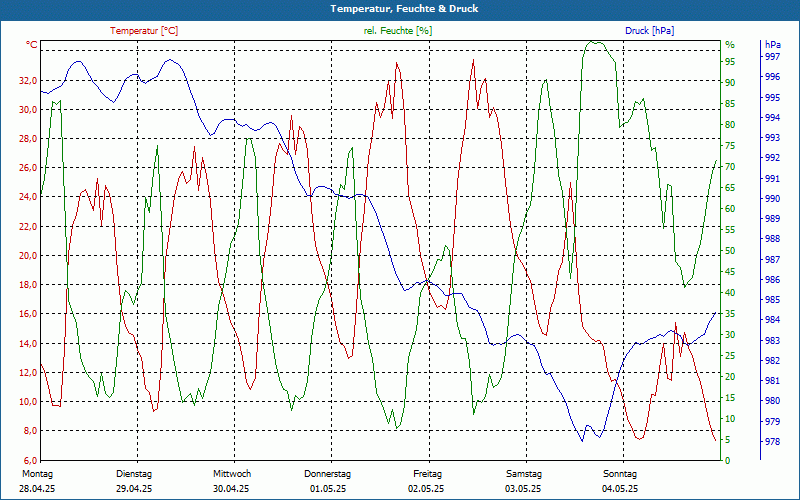Click the 'Dienstag' day label
The height and width of the screenshot is (500, 800).
click(x=134, y=474)
